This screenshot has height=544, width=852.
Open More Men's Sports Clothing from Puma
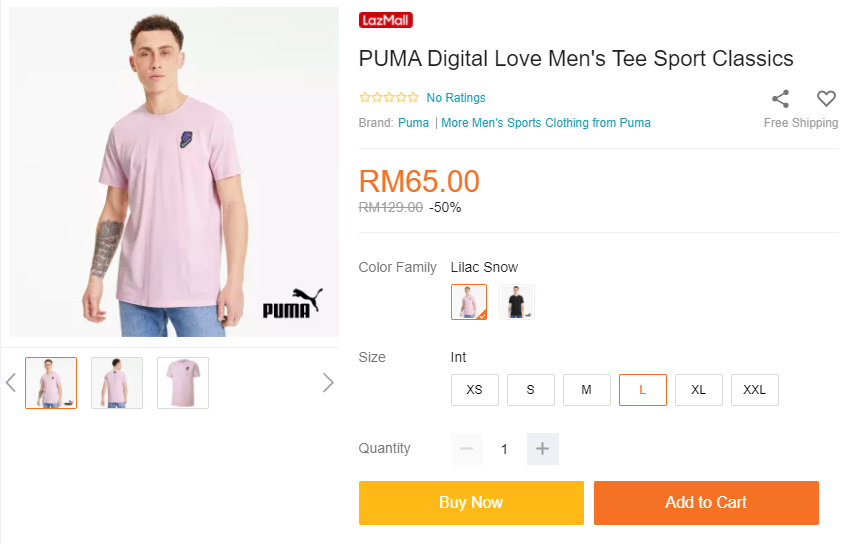click(546, 123)
